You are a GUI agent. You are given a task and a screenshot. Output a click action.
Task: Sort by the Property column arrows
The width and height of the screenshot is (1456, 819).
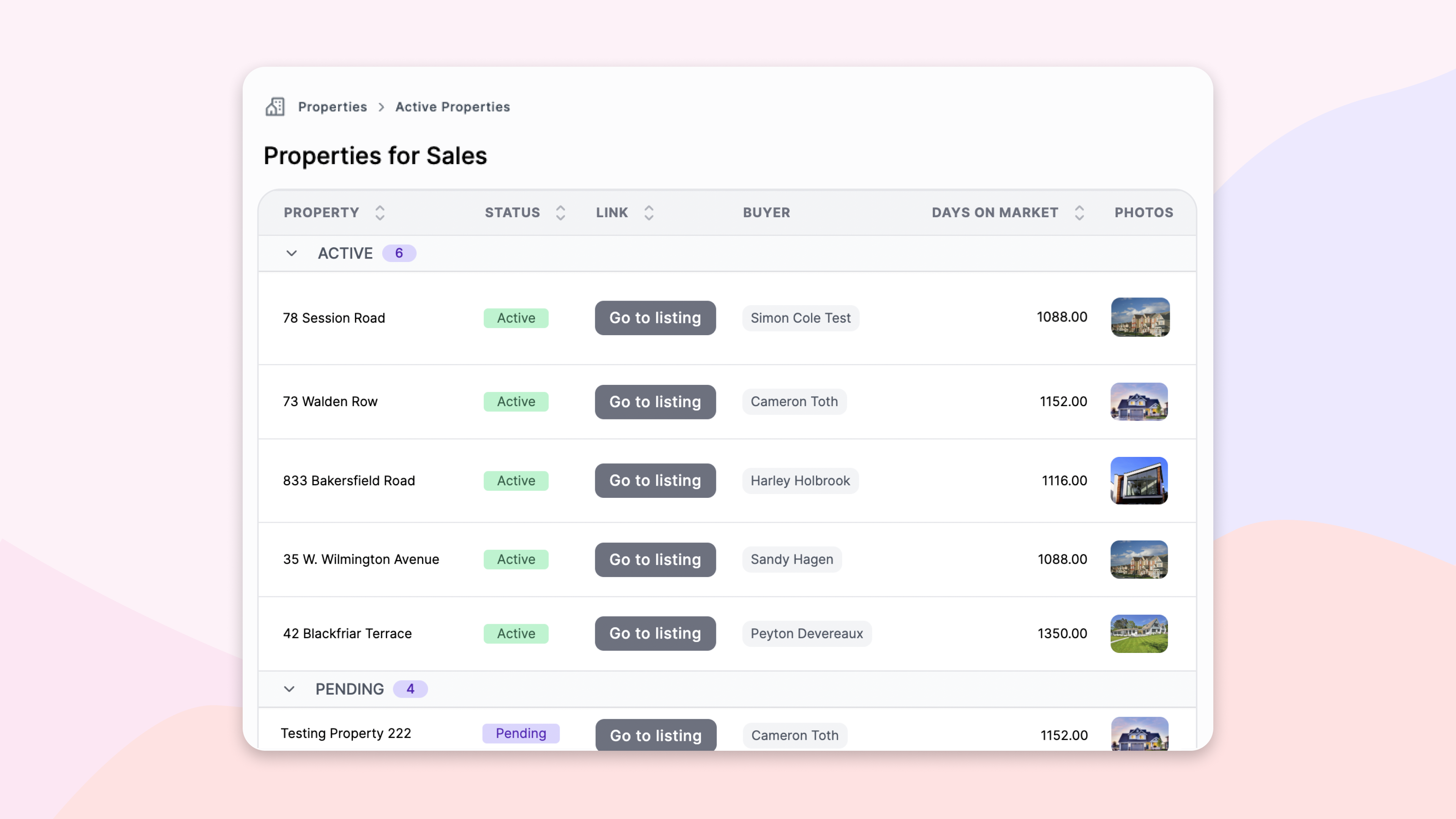click(380, 212)
